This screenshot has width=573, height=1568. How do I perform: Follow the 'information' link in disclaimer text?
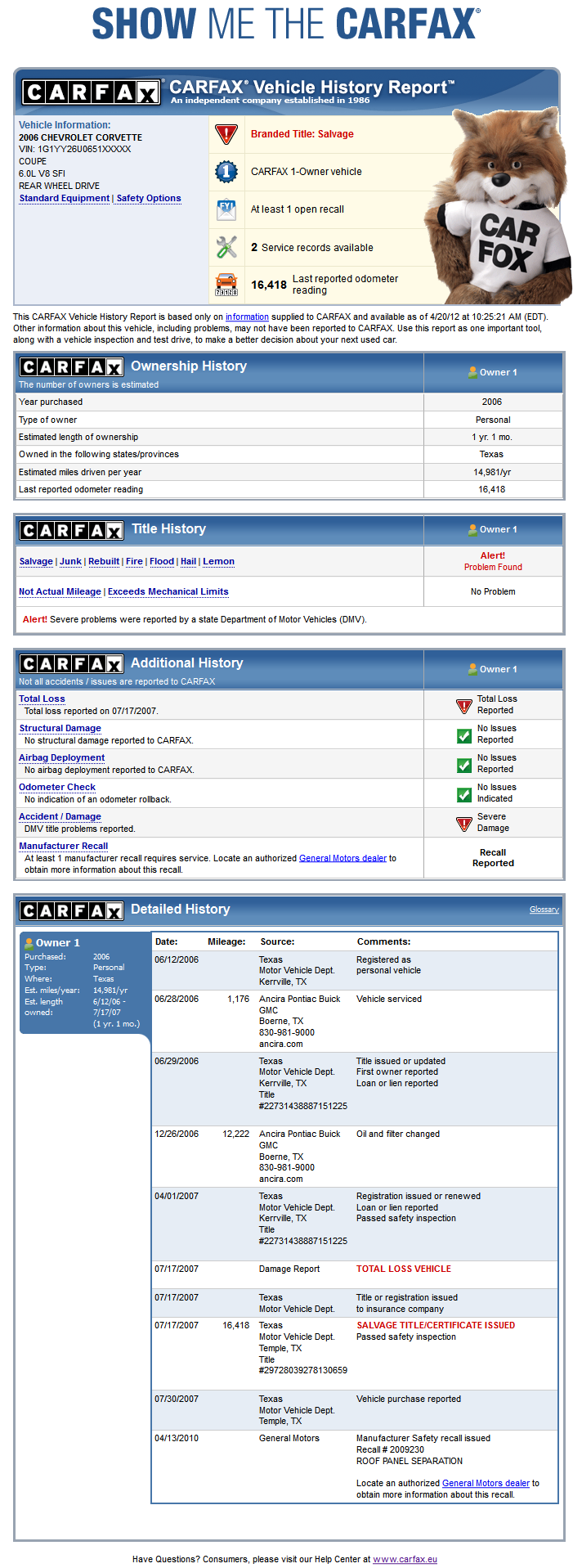pos(247,317)
